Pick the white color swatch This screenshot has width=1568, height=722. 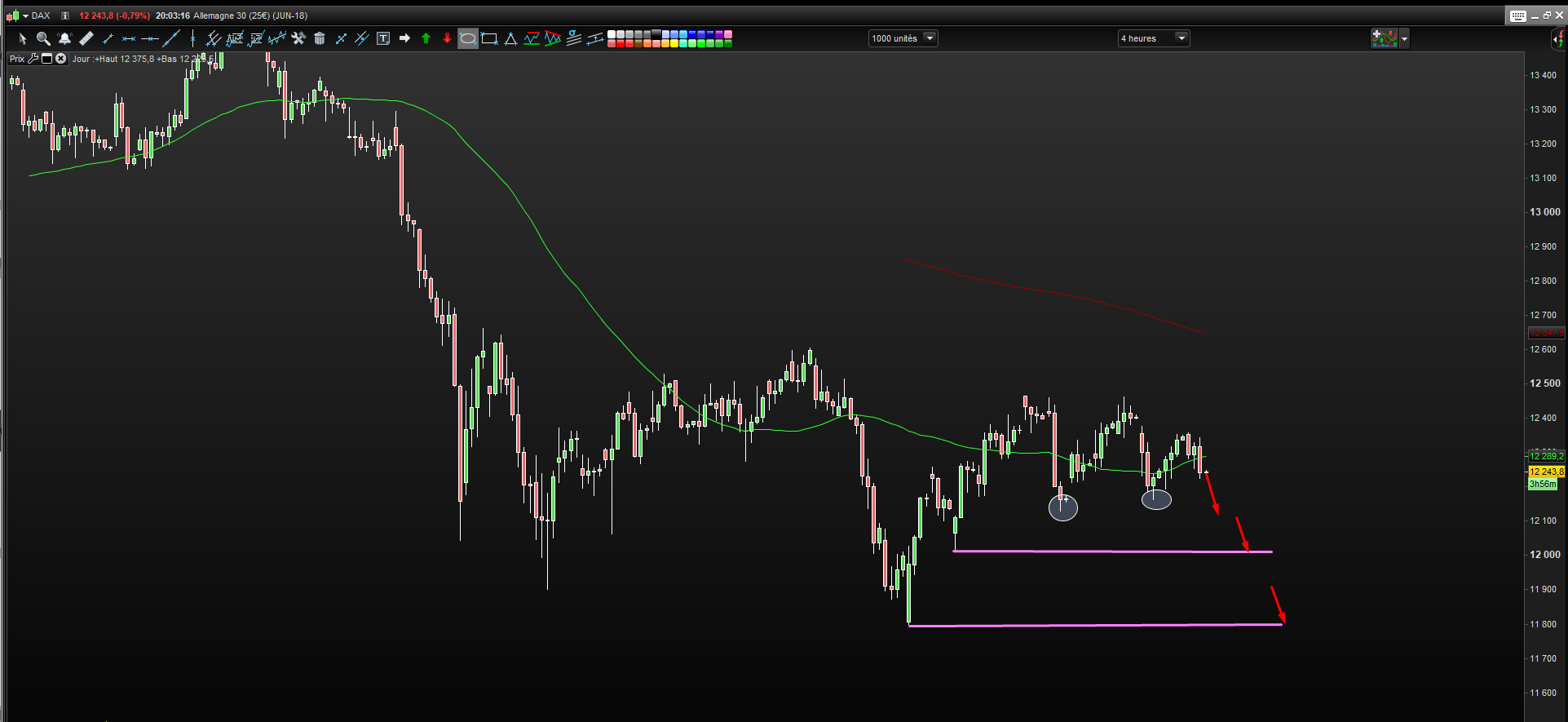coord(612,34)
